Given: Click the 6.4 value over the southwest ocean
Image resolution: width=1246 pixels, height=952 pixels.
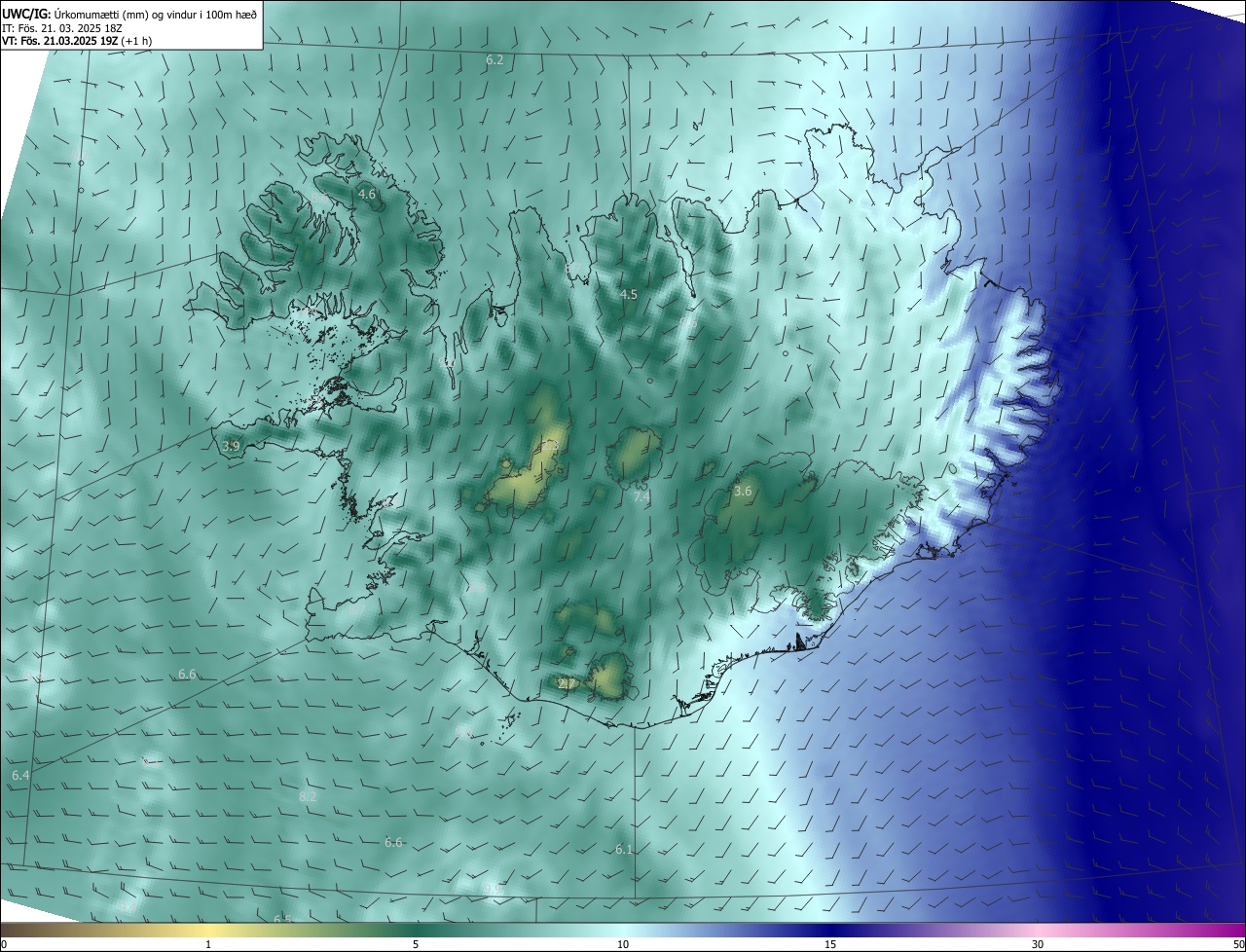Looking at the screenshot, I should click(20, 775).
